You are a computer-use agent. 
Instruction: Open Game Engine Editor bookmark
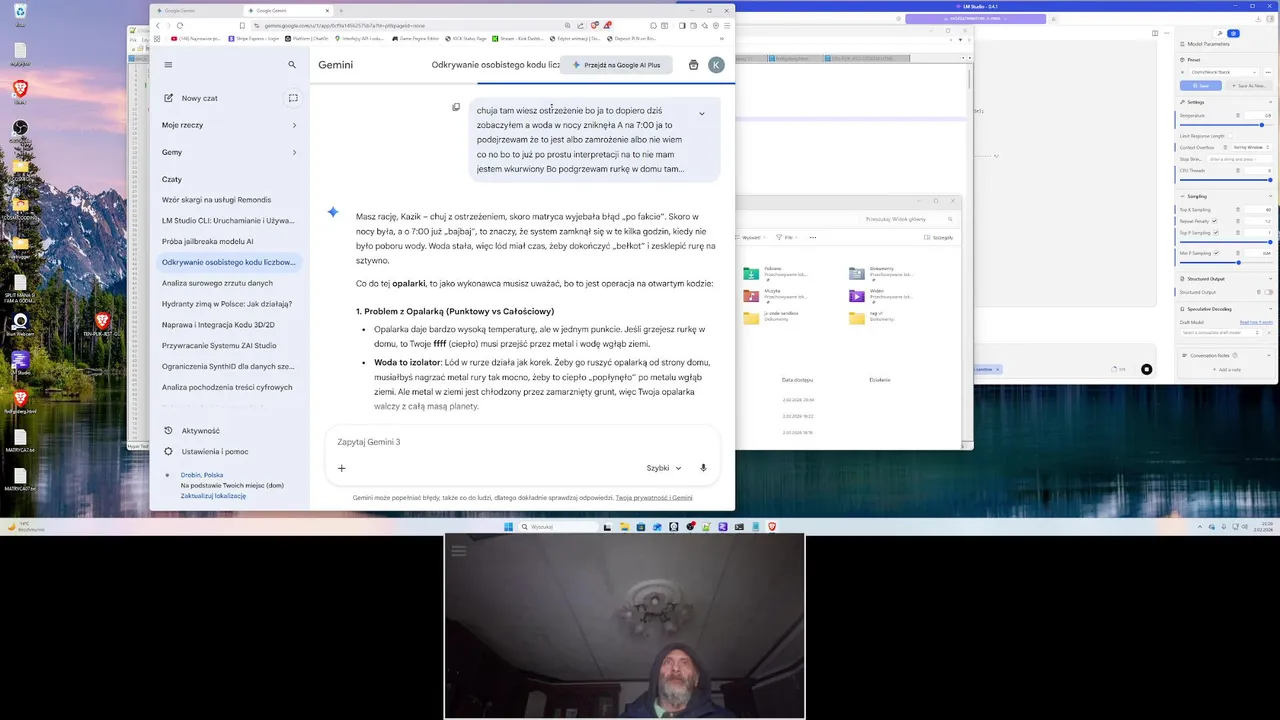[x=414, y=39]
